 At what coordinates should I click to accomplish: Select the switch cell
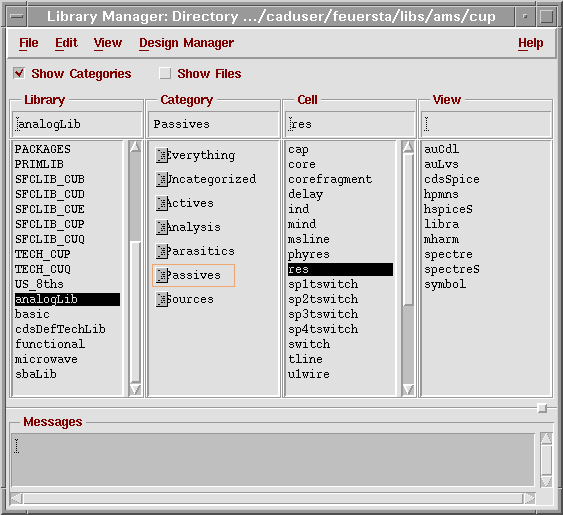click(x=309, y=344)
